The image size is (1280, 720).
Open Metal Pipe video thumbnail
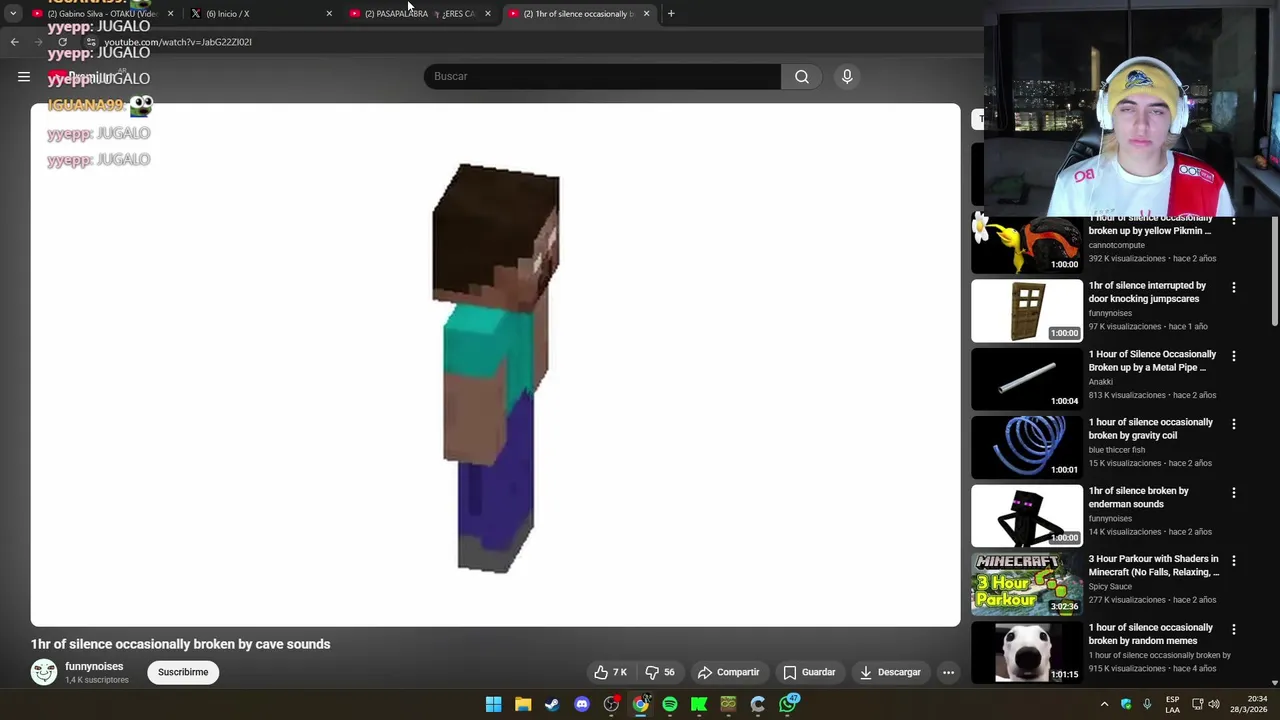[1027, 379]
